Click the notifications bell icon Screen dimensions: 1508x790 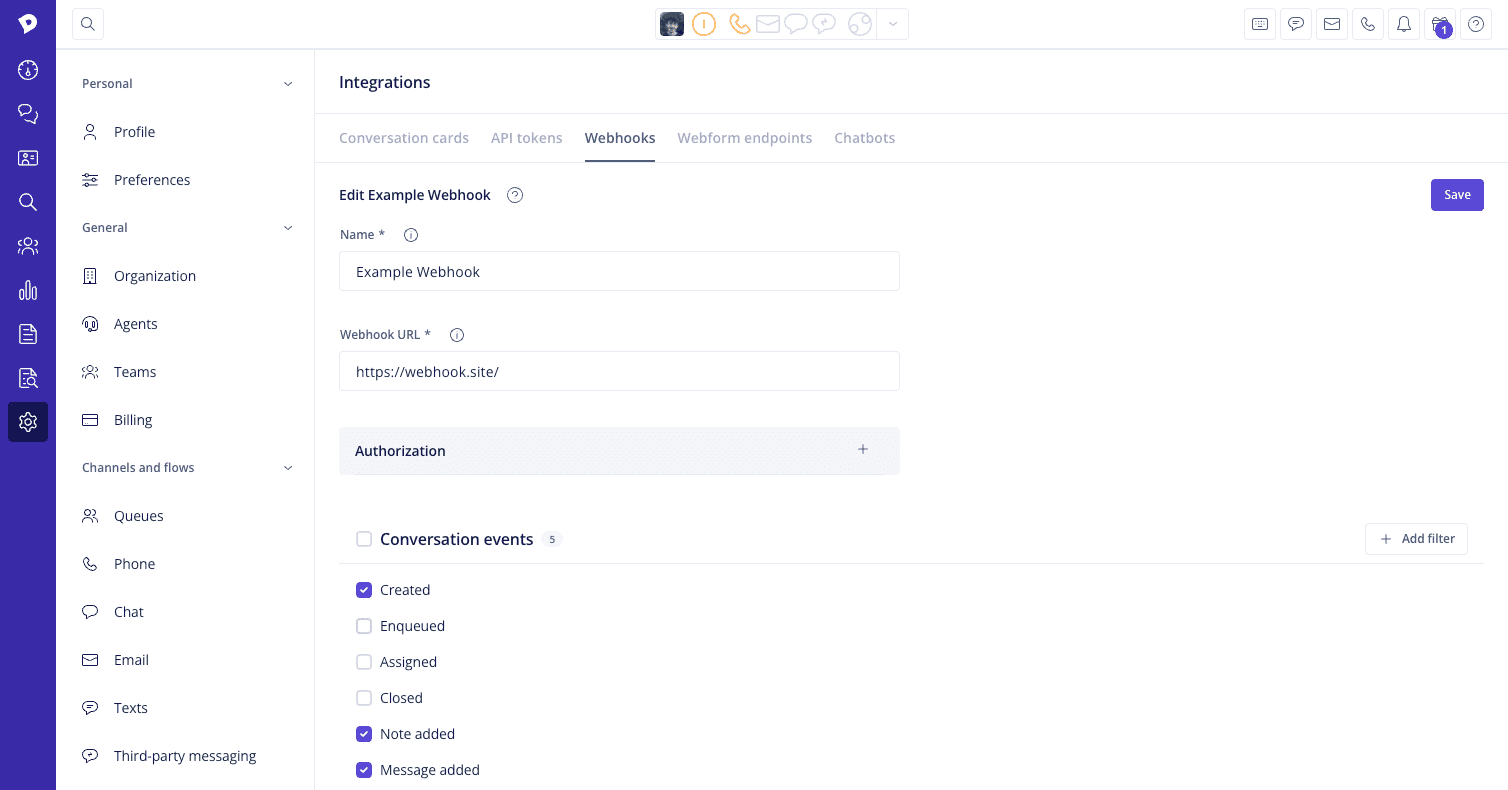click(x=1404, y=24)
